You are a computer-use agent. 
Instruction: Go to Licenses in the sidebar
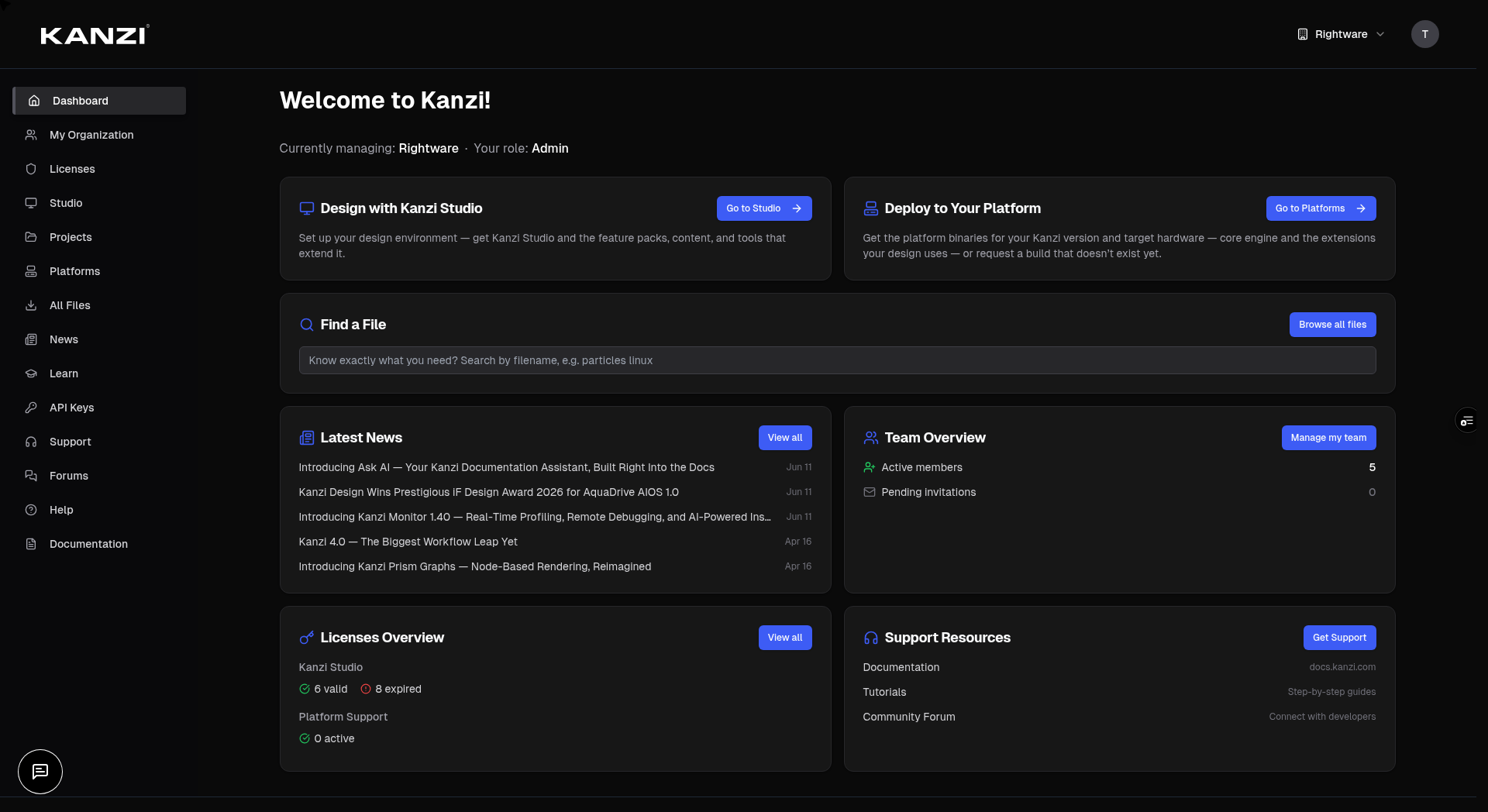(x=99, y=169)
